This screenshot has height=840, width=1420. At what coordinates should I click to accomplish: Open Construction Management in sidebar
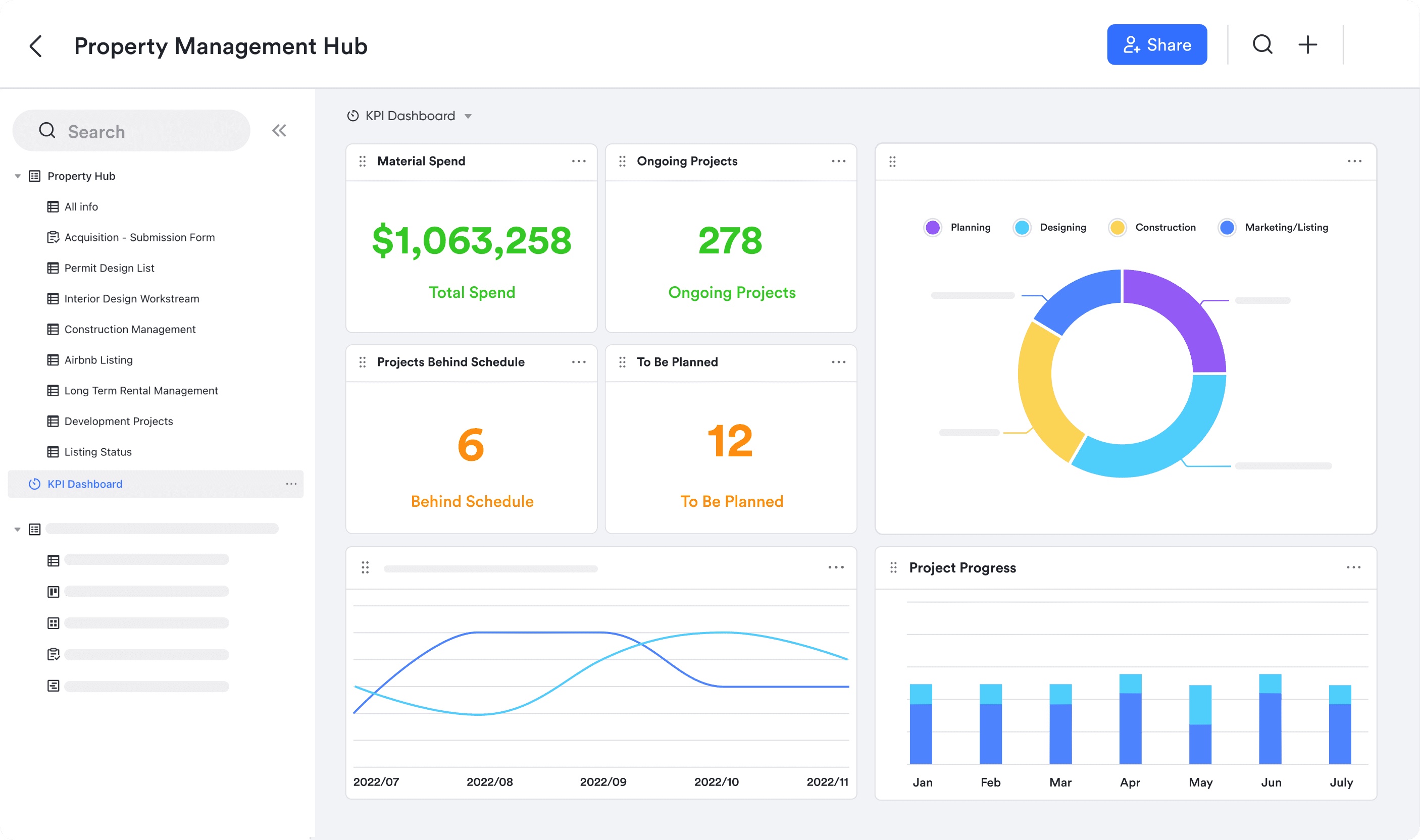point(130,330)
